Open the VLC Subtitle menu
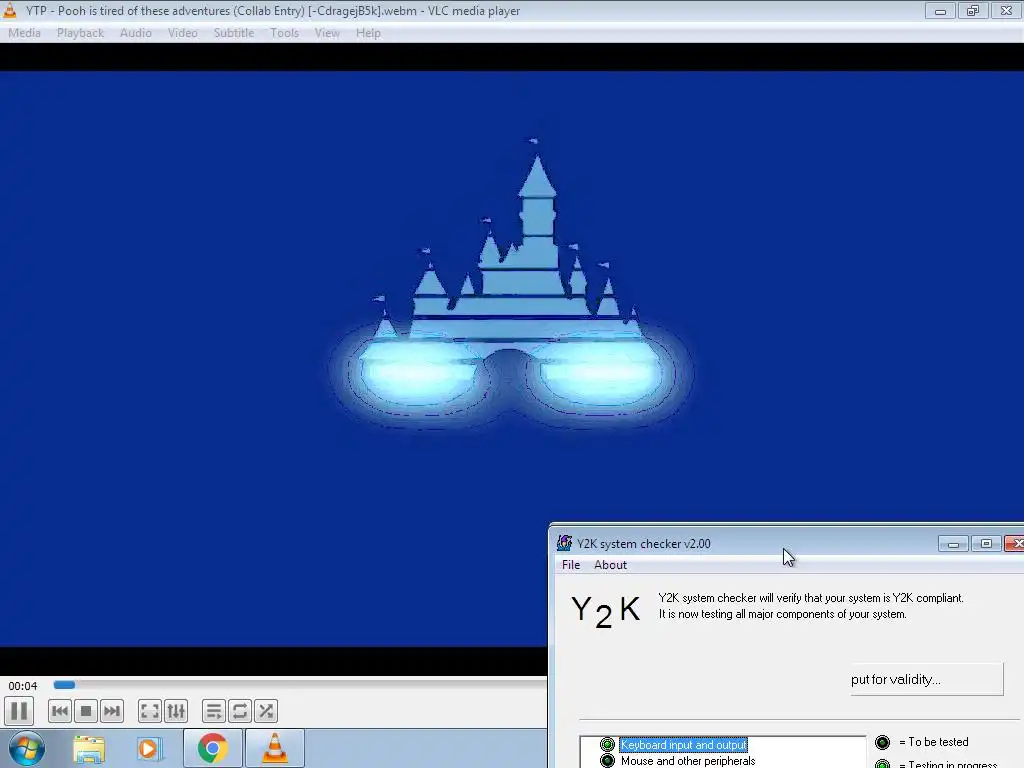This screenshot has width=1024, height=768. 233,33
